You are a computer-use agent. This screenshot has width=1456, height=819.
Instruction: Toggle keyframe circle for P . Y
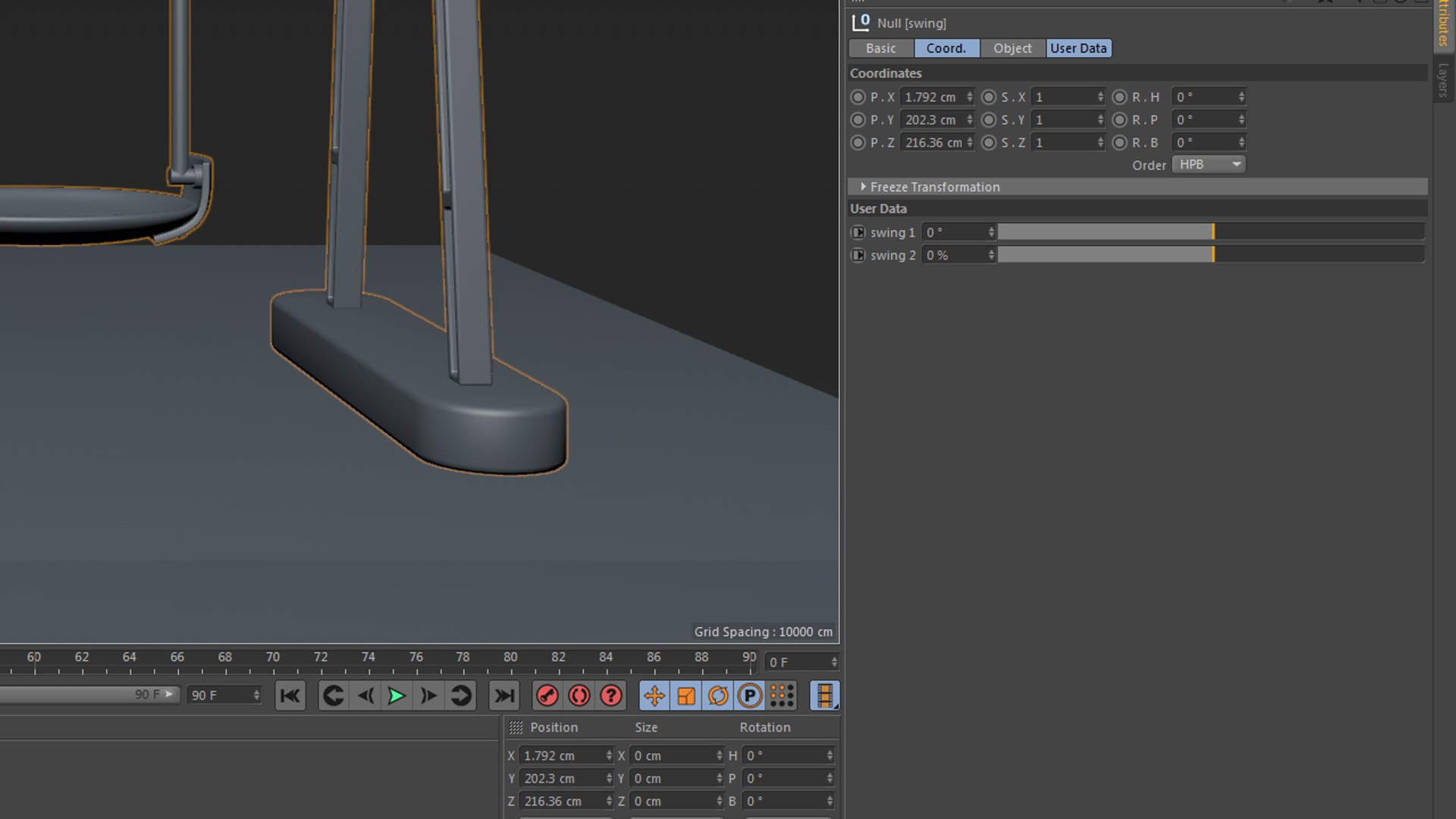(858, 120)
